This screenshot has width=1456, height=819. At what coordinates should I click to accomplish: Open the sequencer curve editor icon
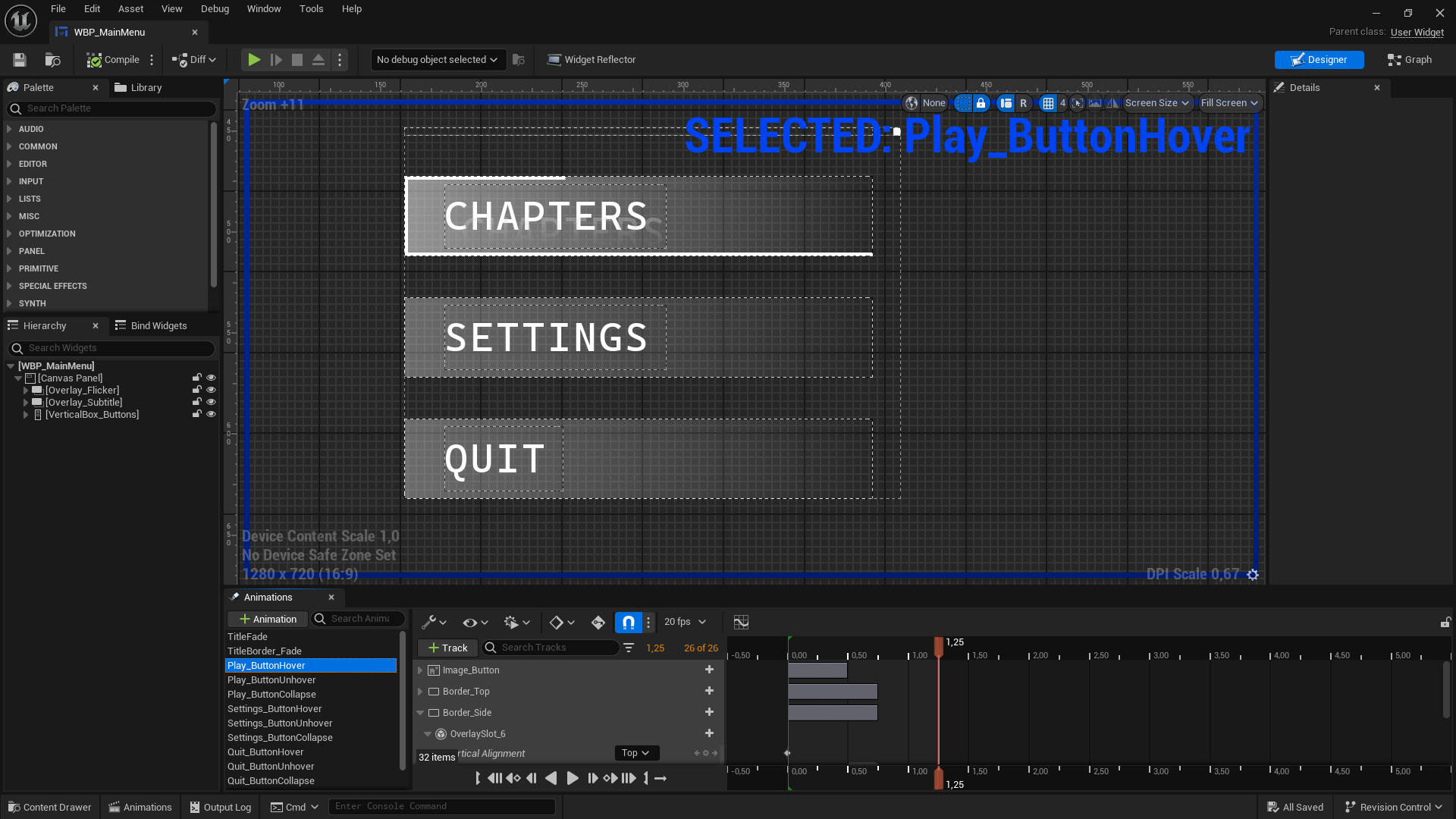coord(741,623)
